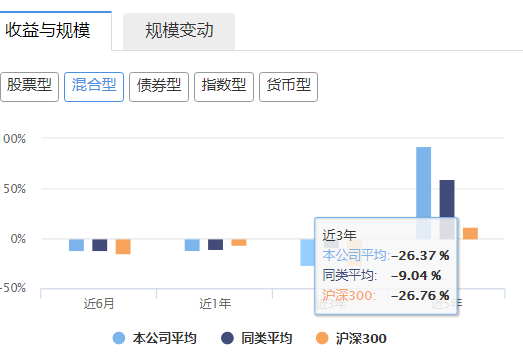
Task: Click the 0% y-axis label
Action: click(x=18, y=239)
